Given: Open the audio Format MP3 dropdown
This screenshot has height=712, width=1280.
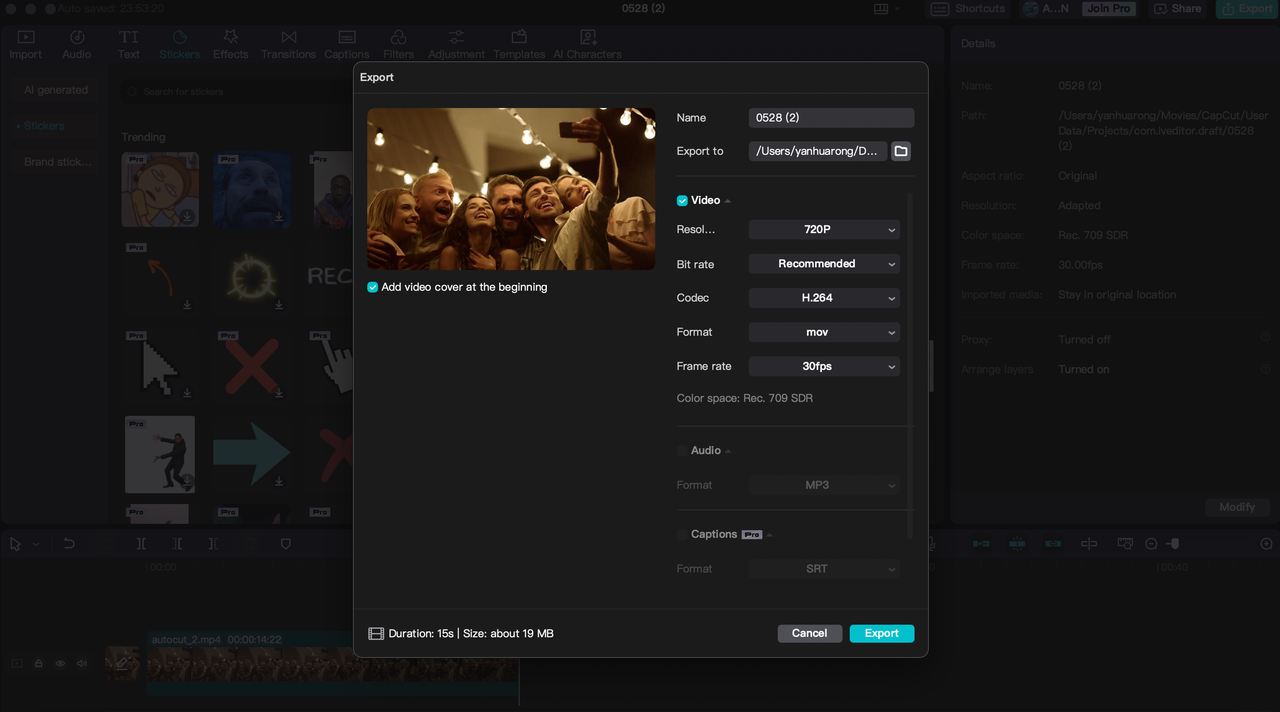Looking at the screenshot, I should tap(824, 485).
